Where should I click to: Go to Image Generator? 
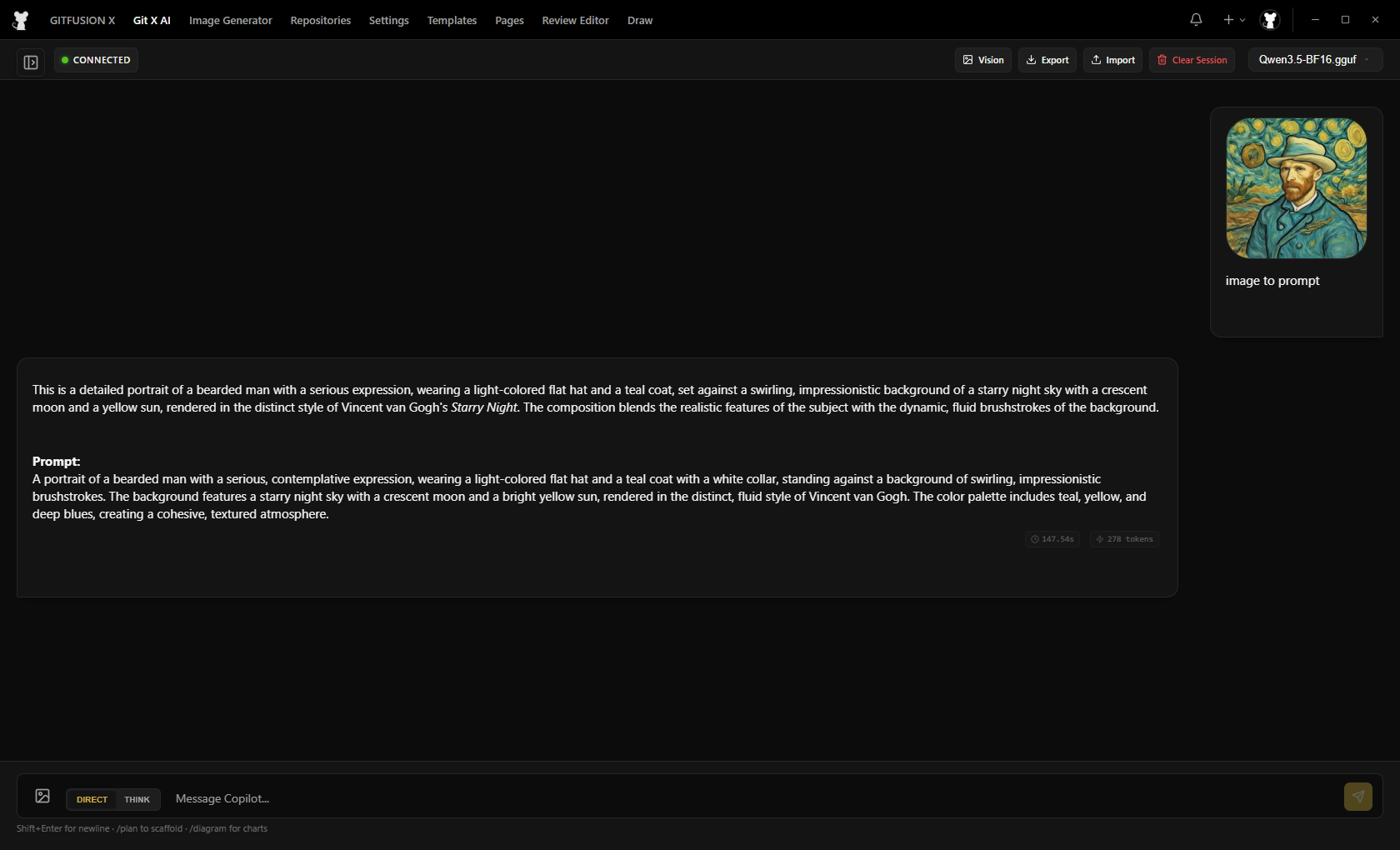(x=231, y=20)
